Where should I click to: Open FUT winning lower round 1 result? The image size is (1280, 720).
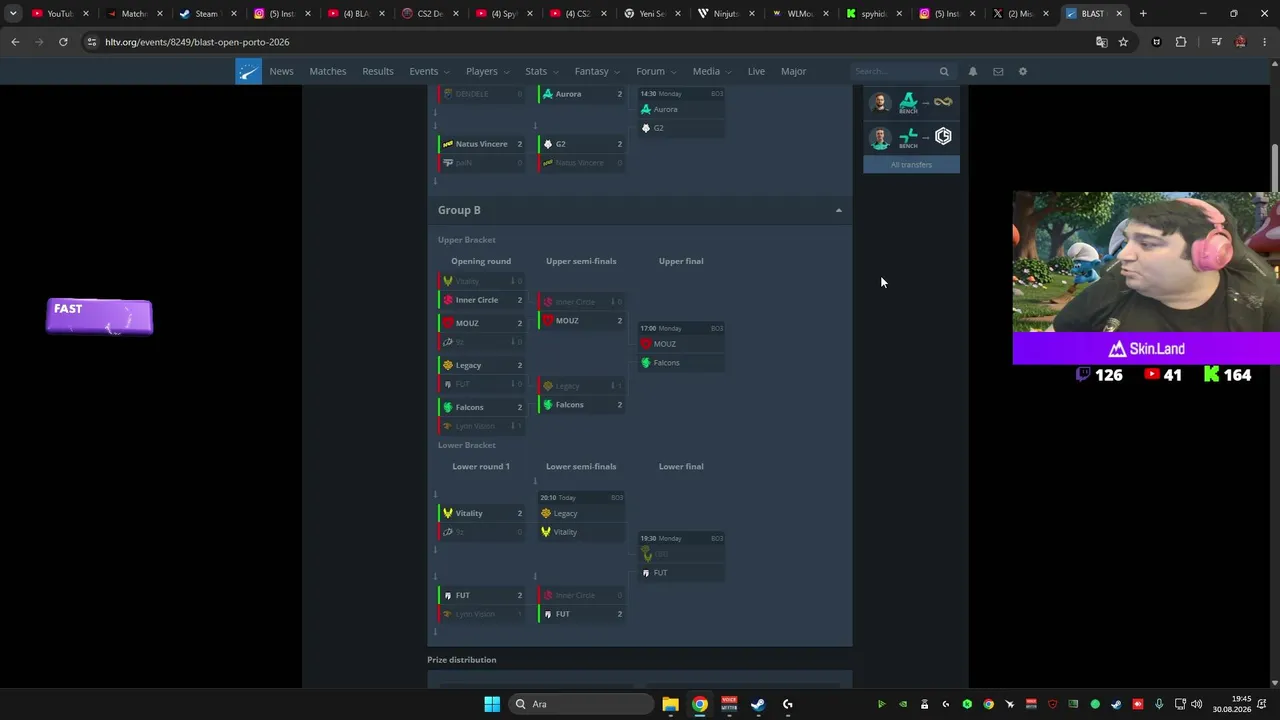tap(482, 595)
